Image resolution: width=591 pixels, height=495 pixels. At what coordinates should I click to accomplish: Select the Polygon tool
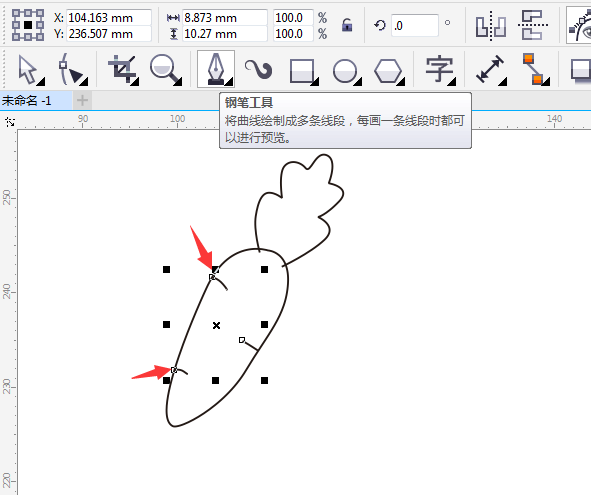(389, 71)
